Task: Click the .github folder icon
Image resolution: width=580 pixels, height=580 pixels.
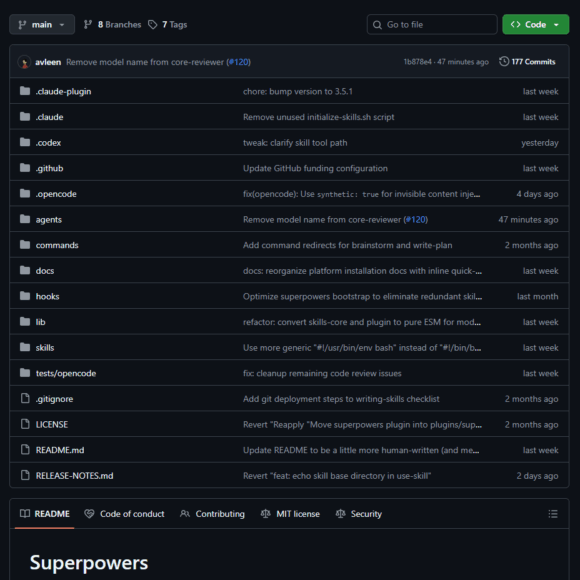Action: coord(25,168)
